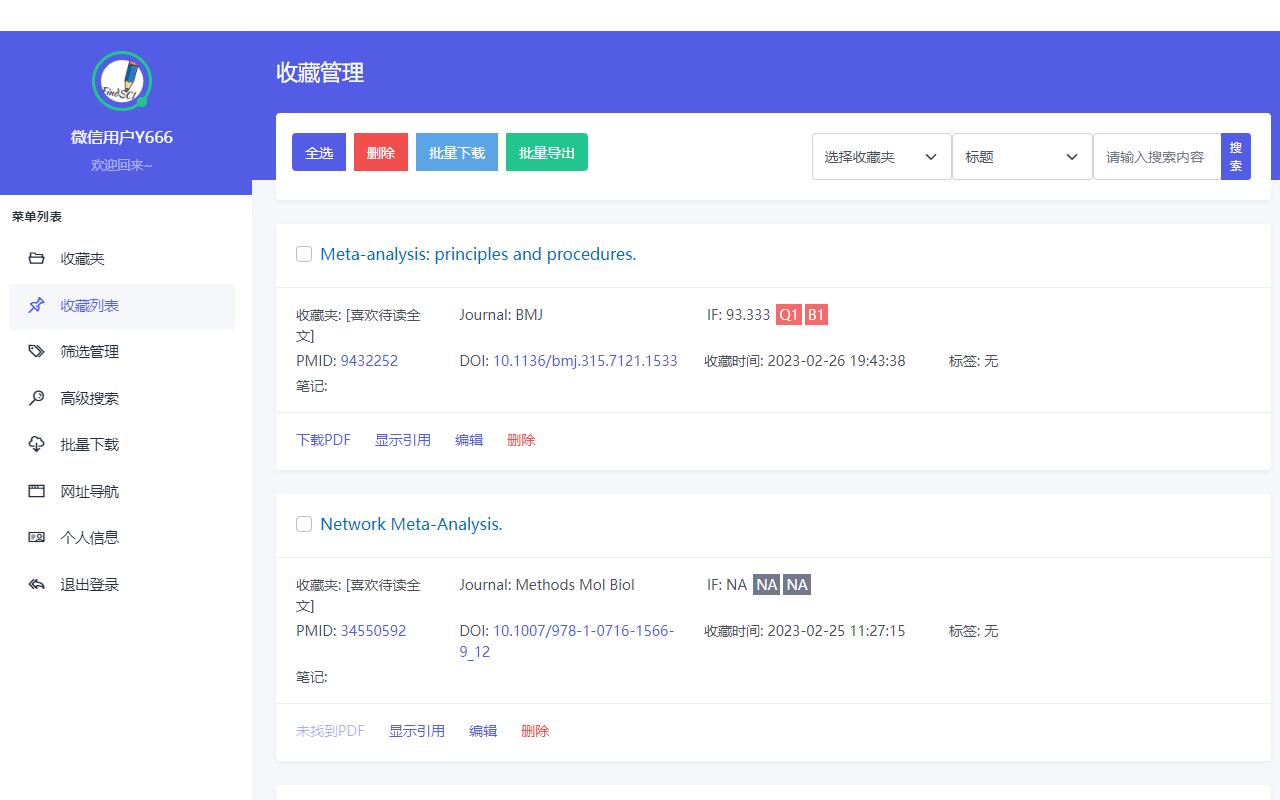This screenshot has width=1280, height=800.
Task: Click the FindSCI circular logo
Action: pos(121,81)
